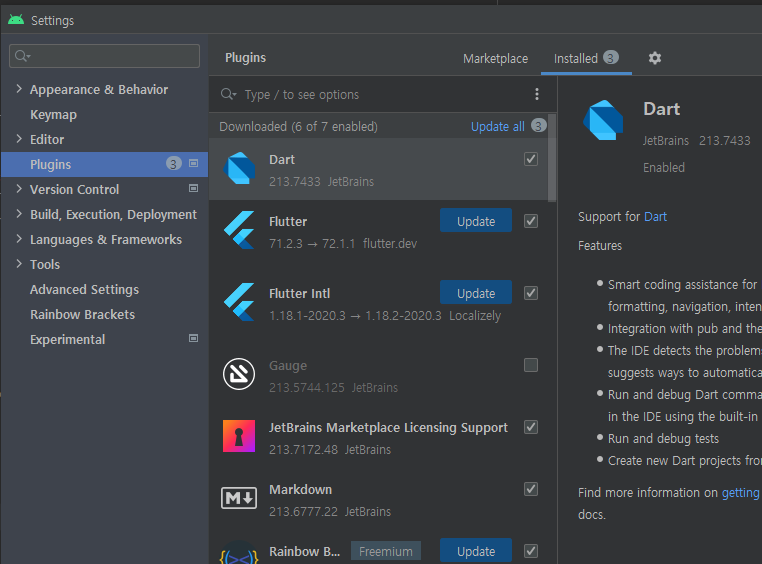Open Keymap settings
Screen dimensions: 762x564
[53, 115]
